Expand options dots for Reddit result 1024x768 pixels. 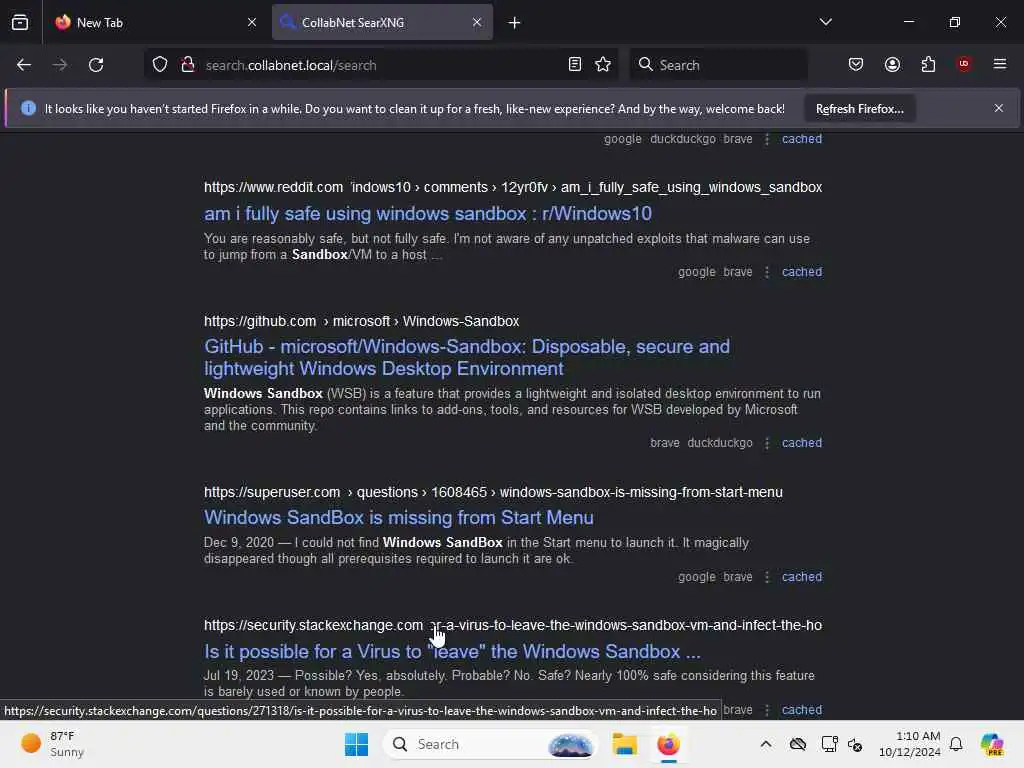pos(767,272)
